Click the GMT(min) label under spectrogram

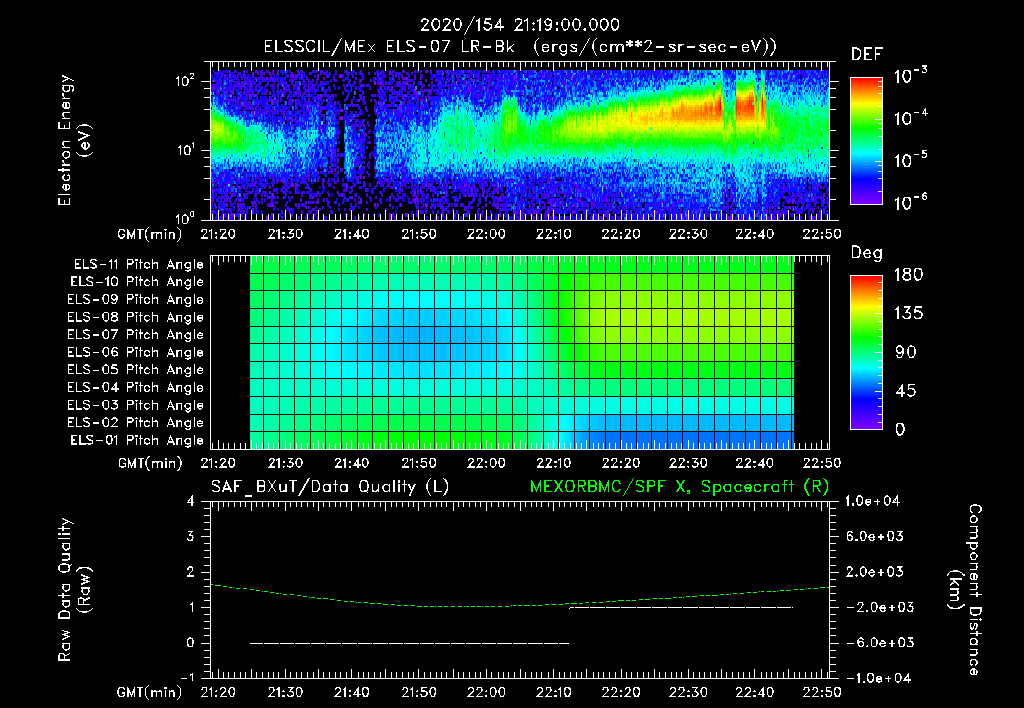click(x=150, y=234)
